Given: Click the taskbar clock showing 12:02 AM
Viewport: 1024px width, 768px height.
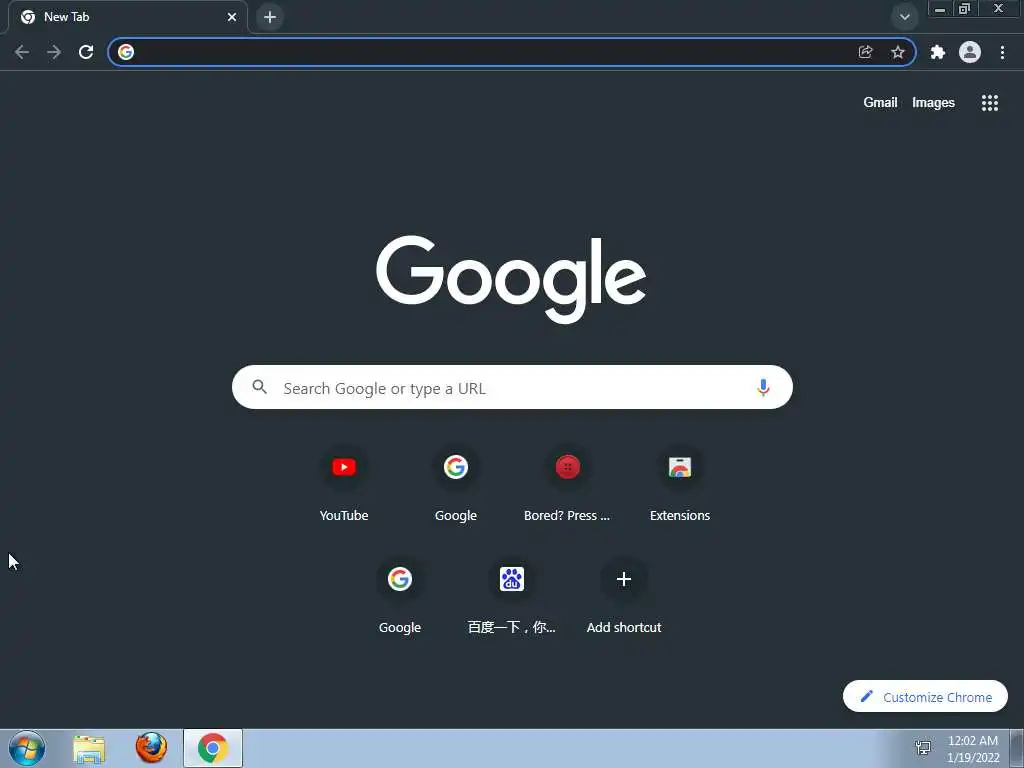Looking at the screenshot, I should (x=973, y=748).
